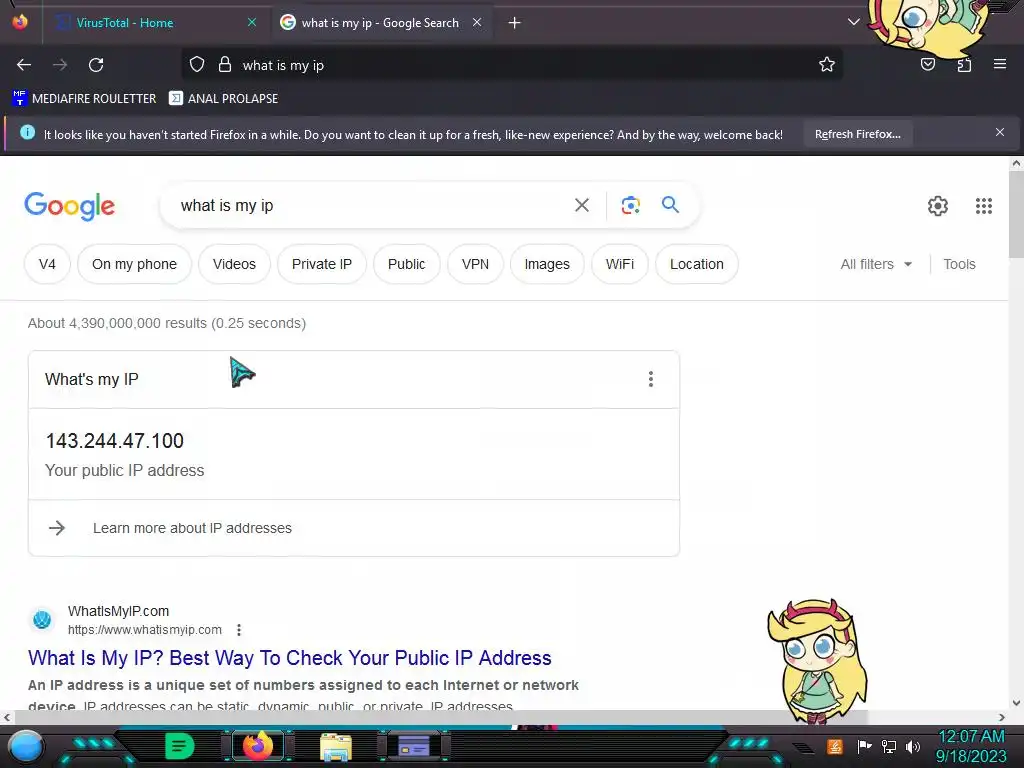This screenshot has width=1024, height=768.
Task: Open the purple window app on taskbar
Action: coord(414,746)
